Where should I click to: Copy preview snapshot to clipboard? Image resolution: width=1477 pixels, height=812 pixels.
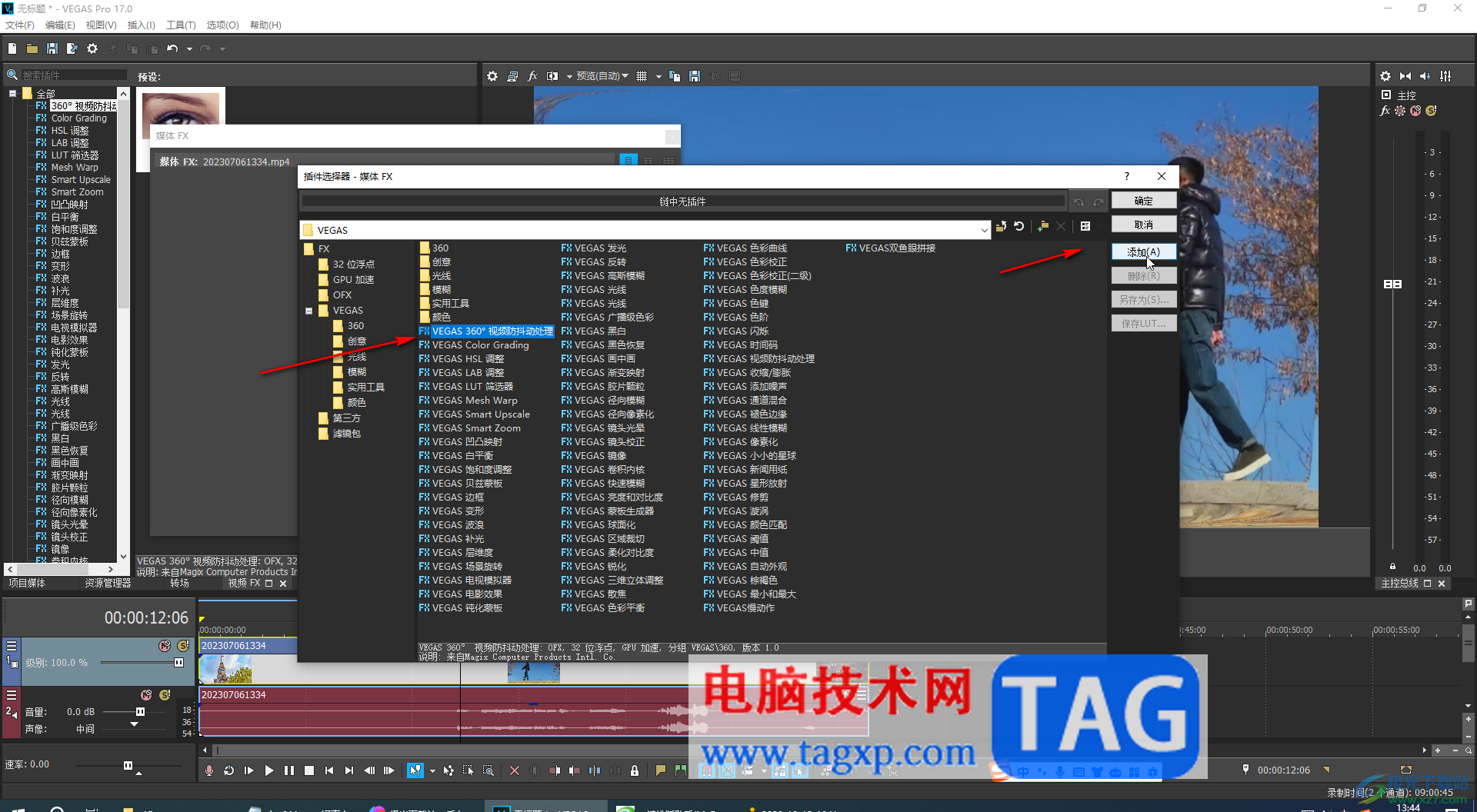point(675,76)
